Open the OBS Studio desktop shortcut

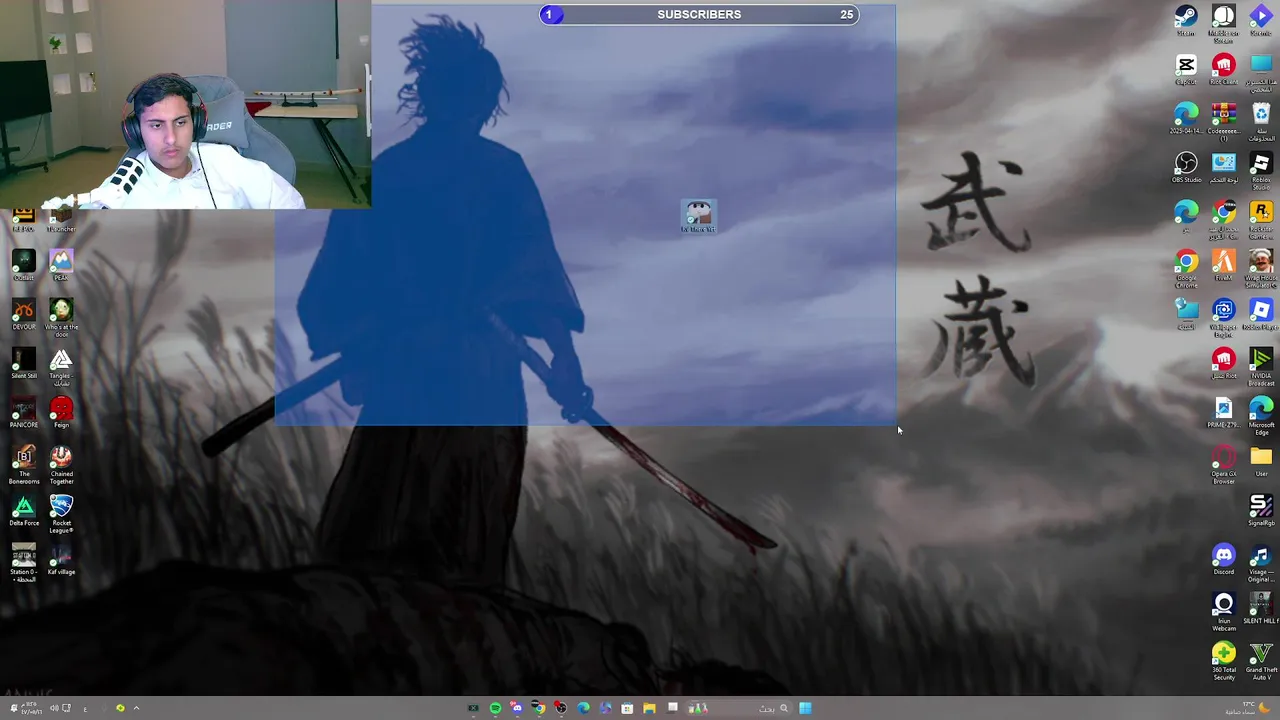pos(1186,168)
